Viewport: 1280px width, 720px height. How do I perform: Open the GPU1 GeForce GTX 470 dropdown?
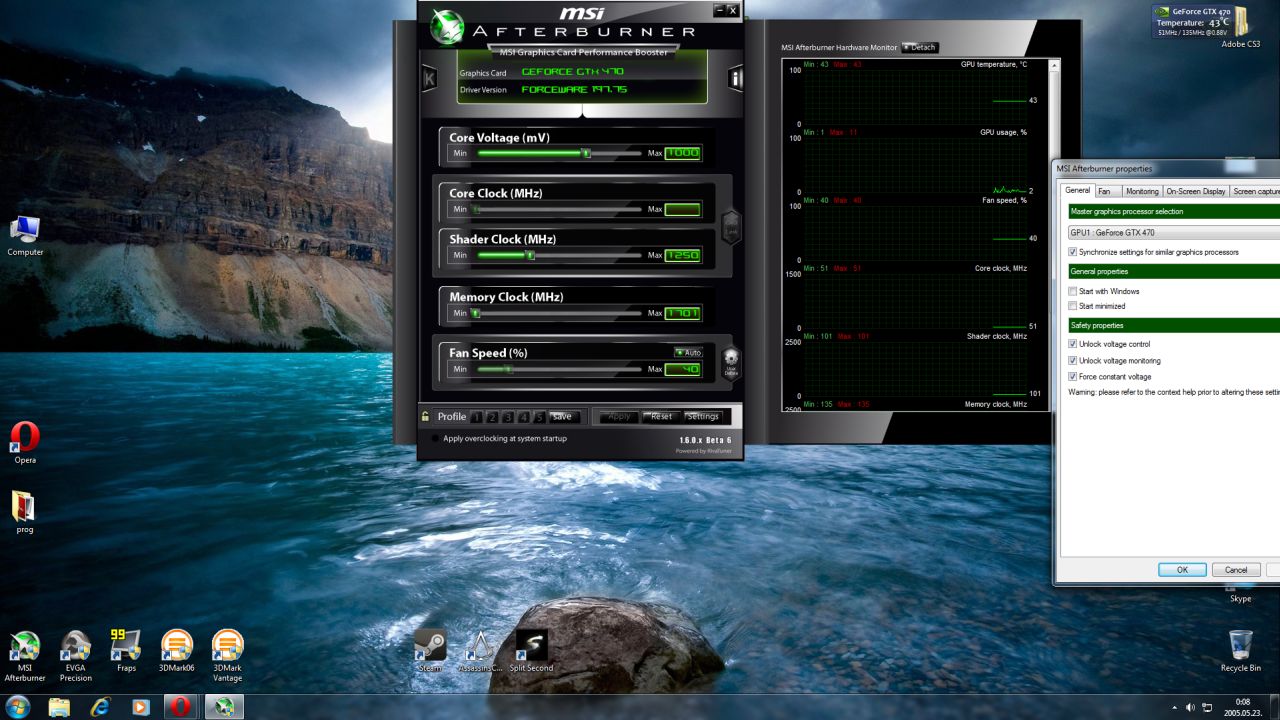point(1174,232)
